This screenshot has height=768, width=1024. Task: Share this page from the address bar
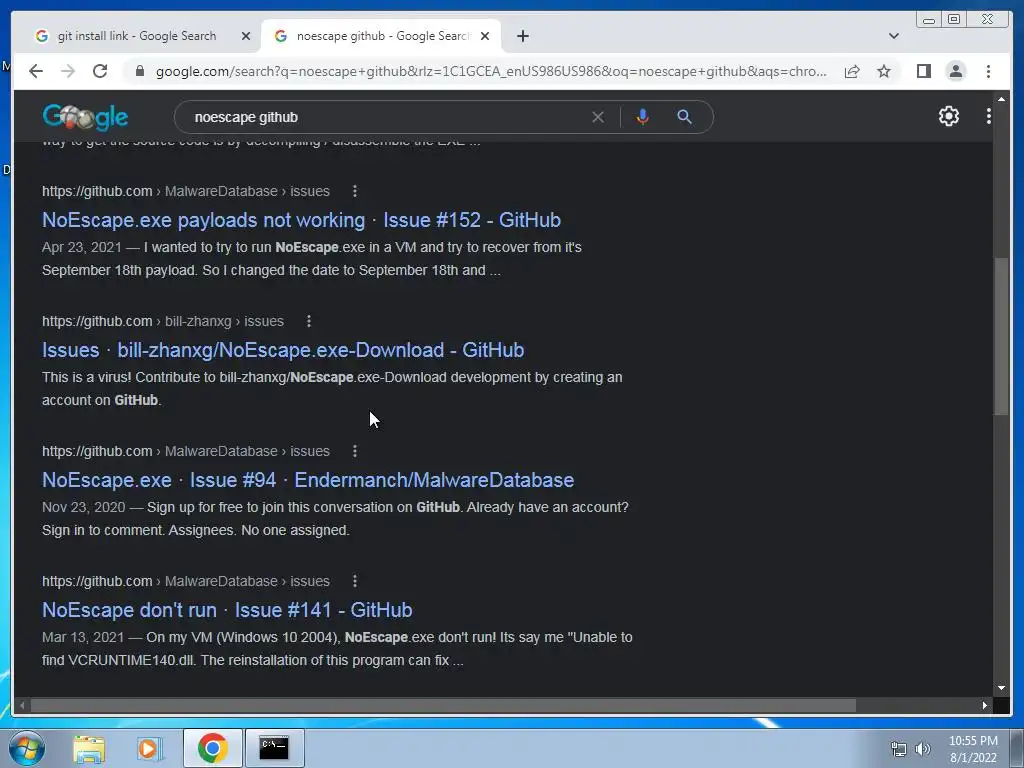coord(852,71)
